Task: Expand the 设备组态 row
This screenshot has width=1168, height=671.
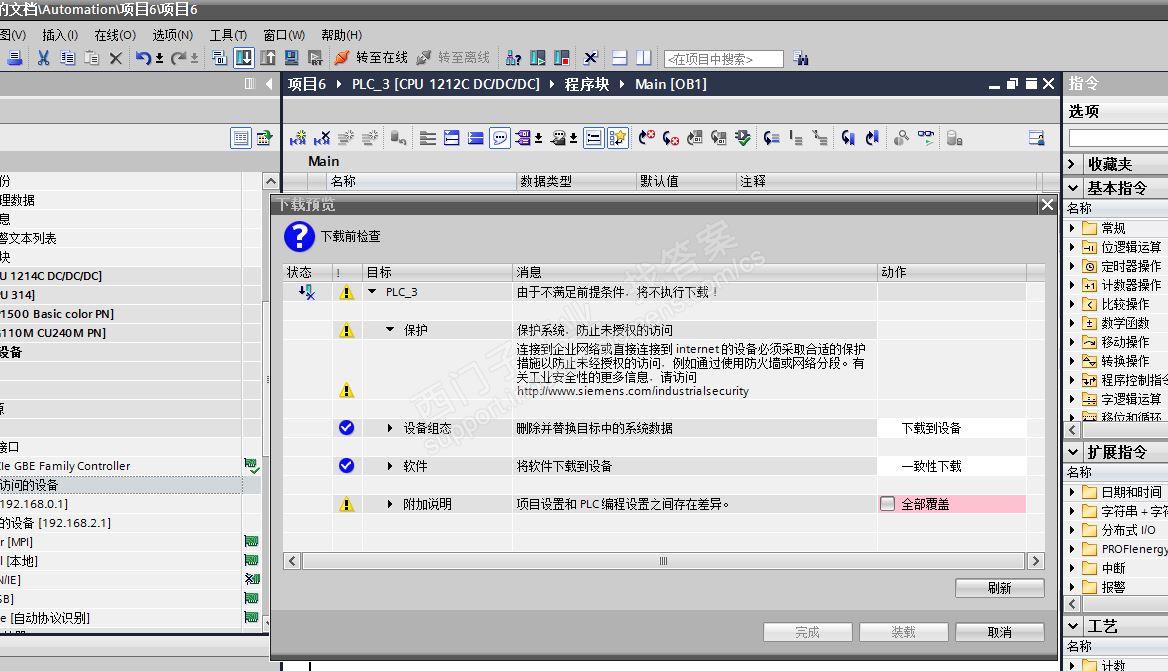Action: (x=390, y=428)
